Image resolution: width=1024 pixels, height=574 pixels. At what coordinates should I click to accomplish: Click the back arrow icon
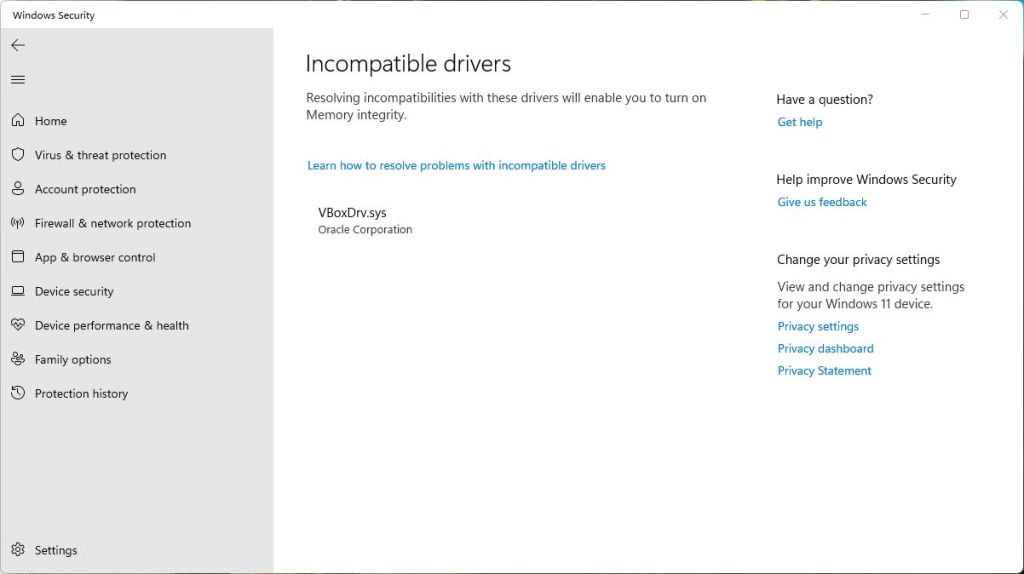18,45
